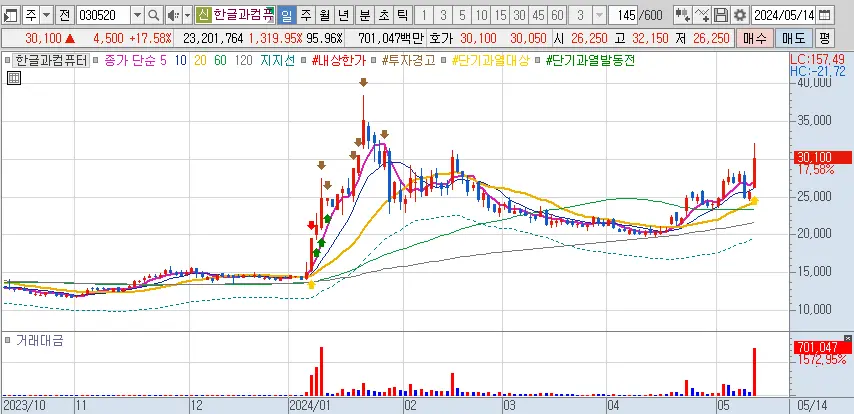The width and height of the screenshot is (854, 414).
Task: Click the 매도 sell button
Action: [794, 38]
